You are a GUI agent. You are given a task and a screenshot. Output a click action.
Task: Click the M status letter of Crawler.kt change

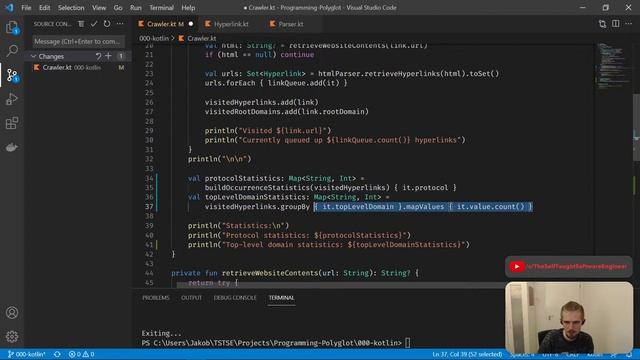[x=121, y=68]
